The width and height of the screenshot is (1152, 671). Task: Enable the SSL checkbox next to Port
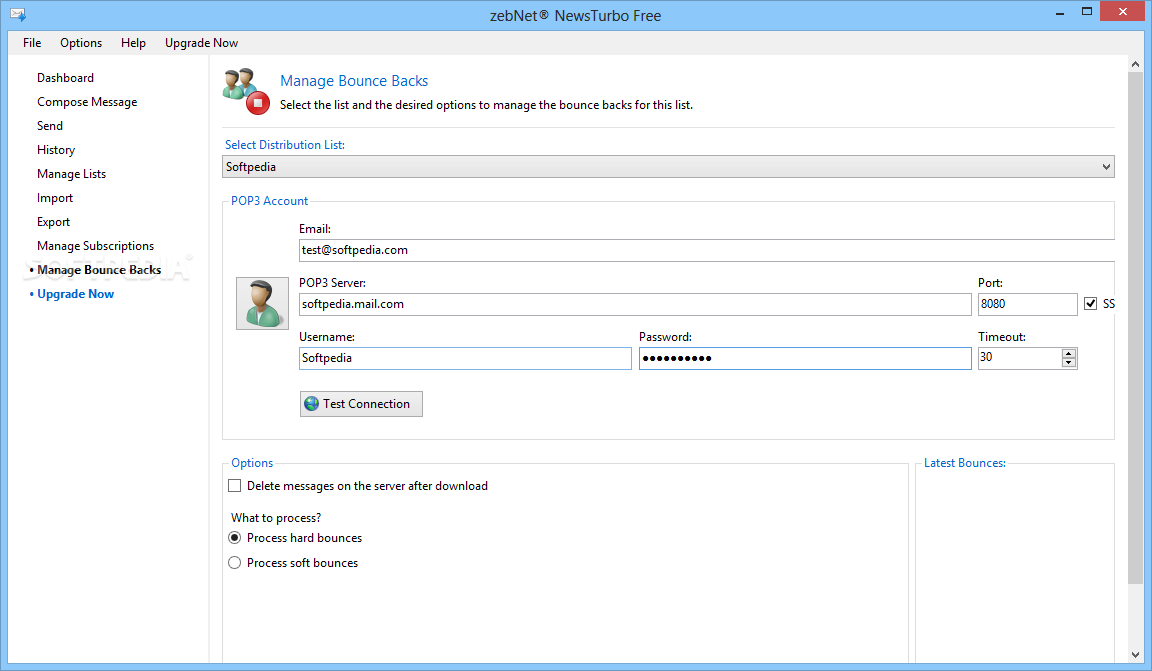(1090, 304)
